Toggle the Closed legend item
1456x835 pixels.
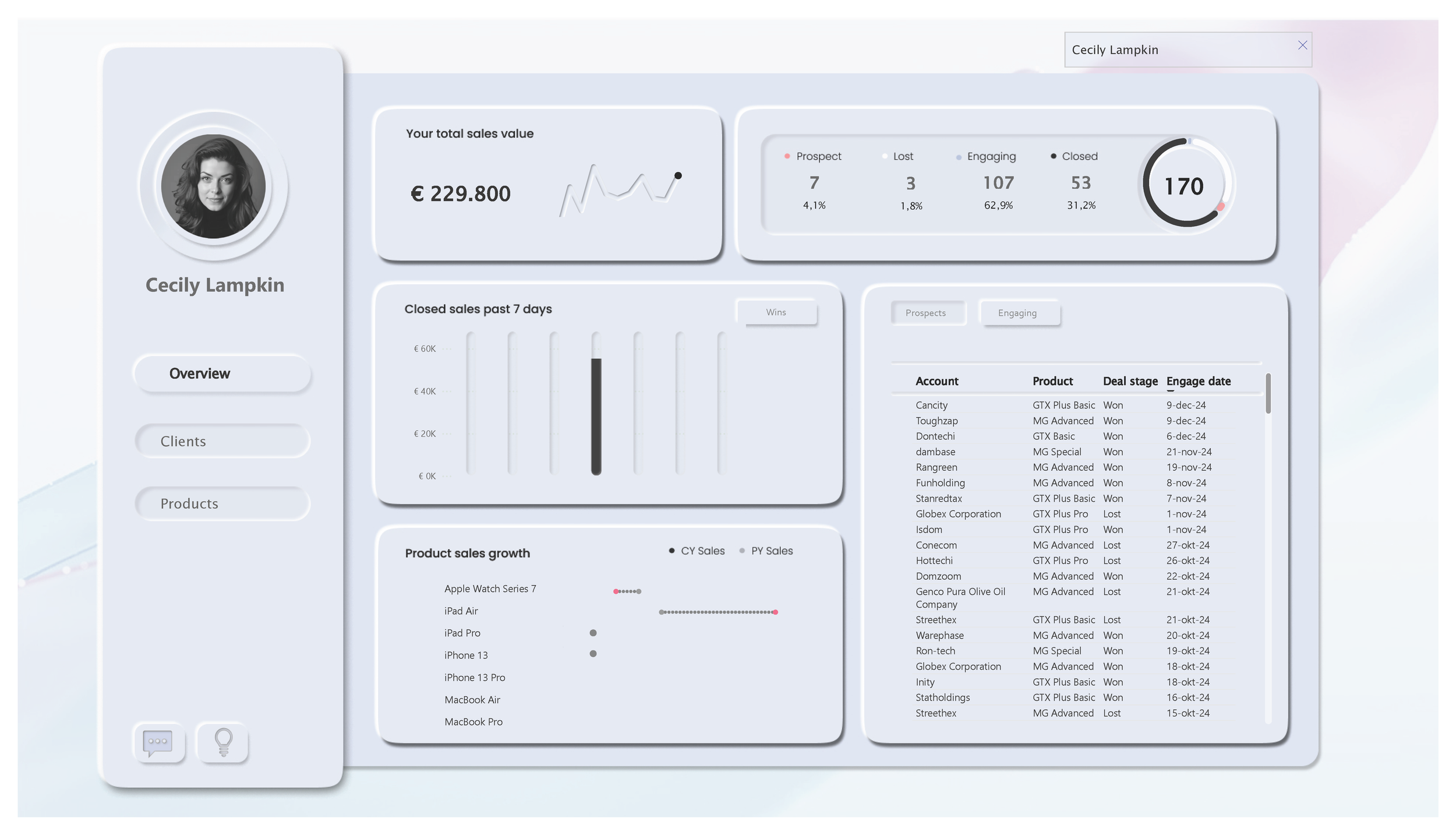click(1075, 156)
